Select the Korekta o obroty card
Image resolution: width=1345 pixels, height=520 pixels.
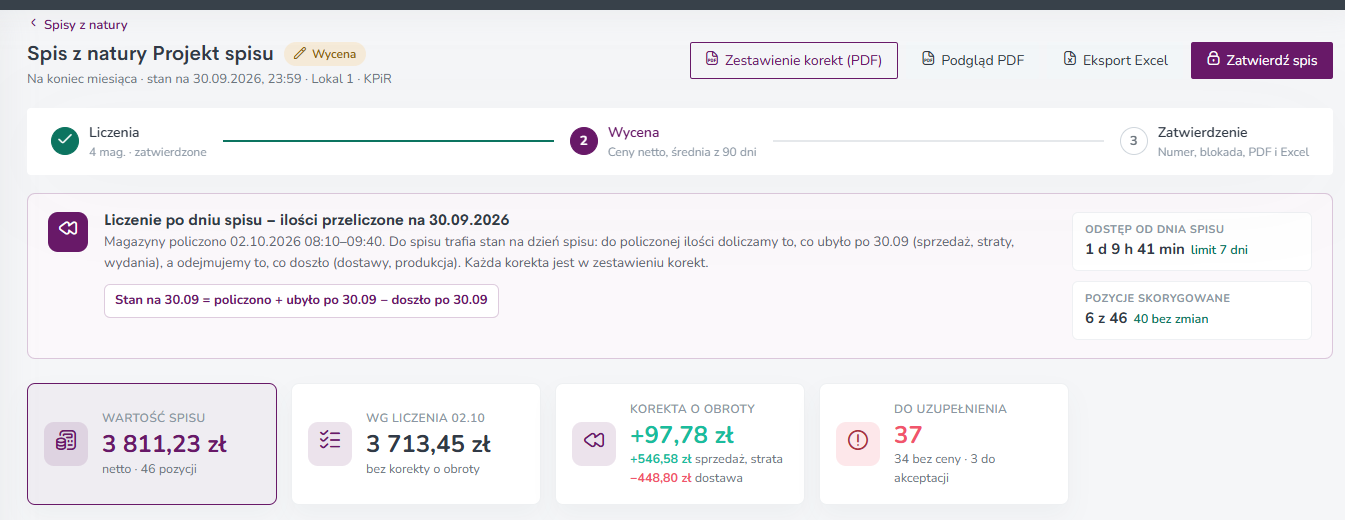(x=680, y=444)
